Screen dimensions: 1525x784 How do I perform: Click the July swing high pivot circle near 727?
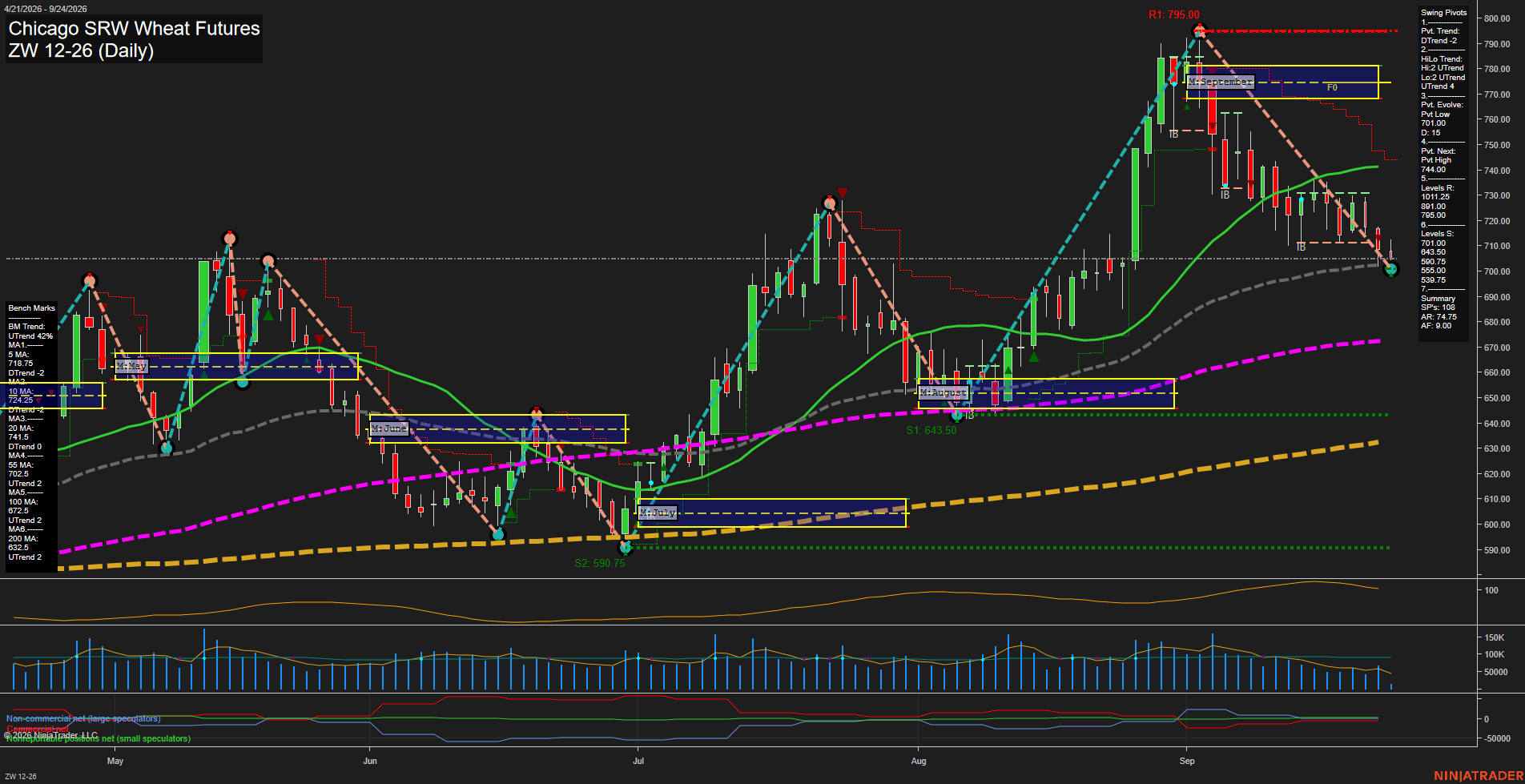(829, 203)
